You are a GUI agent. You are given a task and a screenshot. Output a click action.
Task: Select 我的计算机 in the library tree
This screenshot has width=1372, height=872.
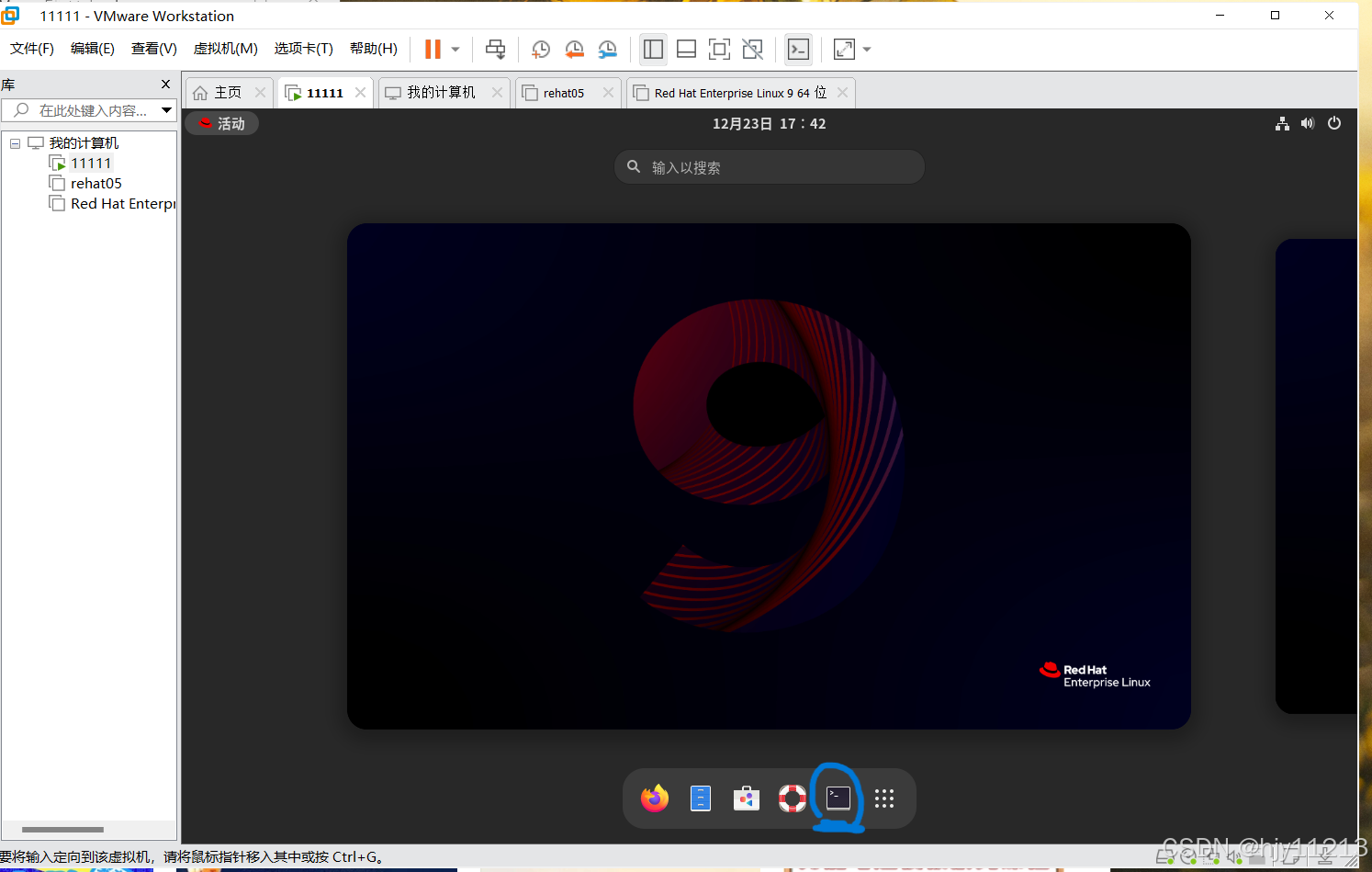pos(84,143)
